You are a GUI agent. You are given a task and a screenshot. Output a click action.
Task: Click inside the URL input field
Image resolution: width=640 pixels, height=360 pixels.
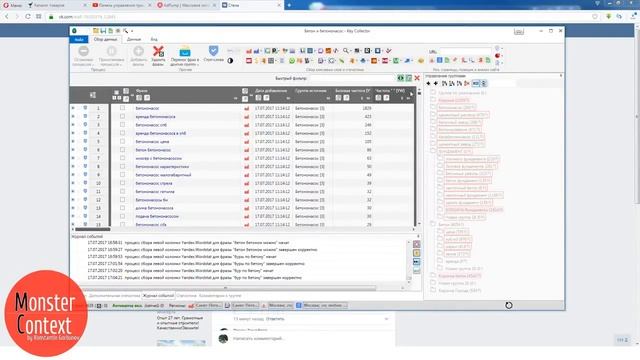[x=465, y=51]
